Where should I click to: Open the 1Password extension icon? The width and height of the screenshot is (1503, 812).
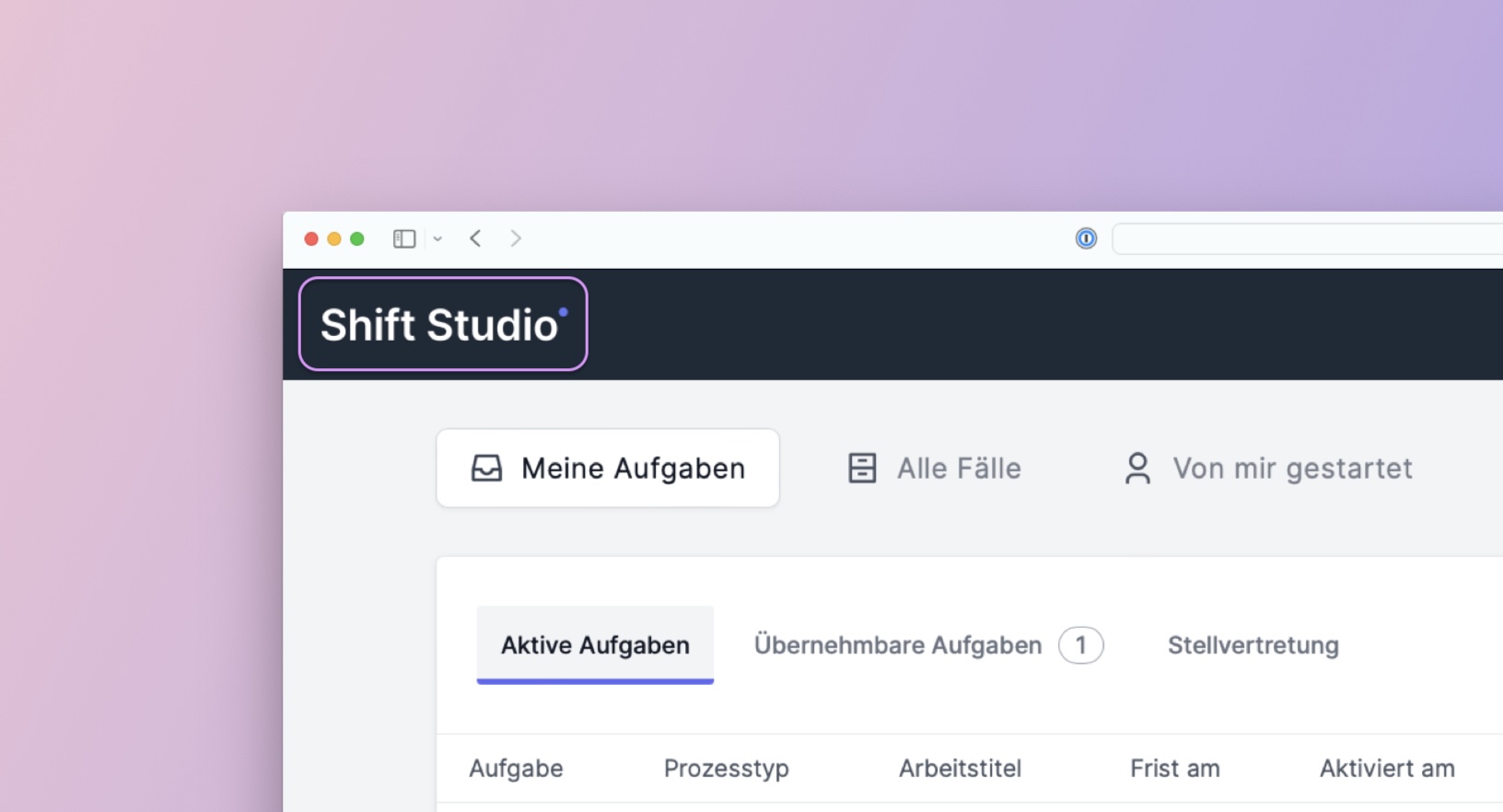pyautogui.click(x=1086, y=238)
